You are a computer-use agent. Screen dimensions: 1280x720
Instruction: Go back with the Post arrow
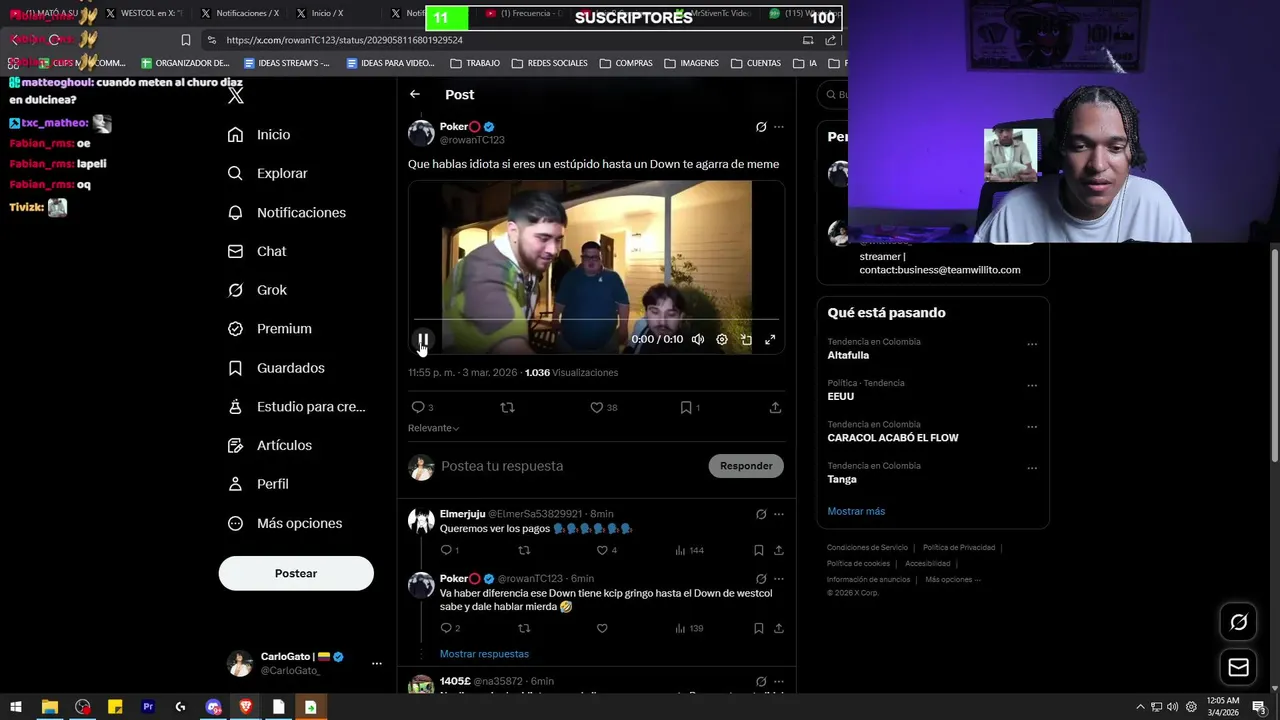click(415, 94)
